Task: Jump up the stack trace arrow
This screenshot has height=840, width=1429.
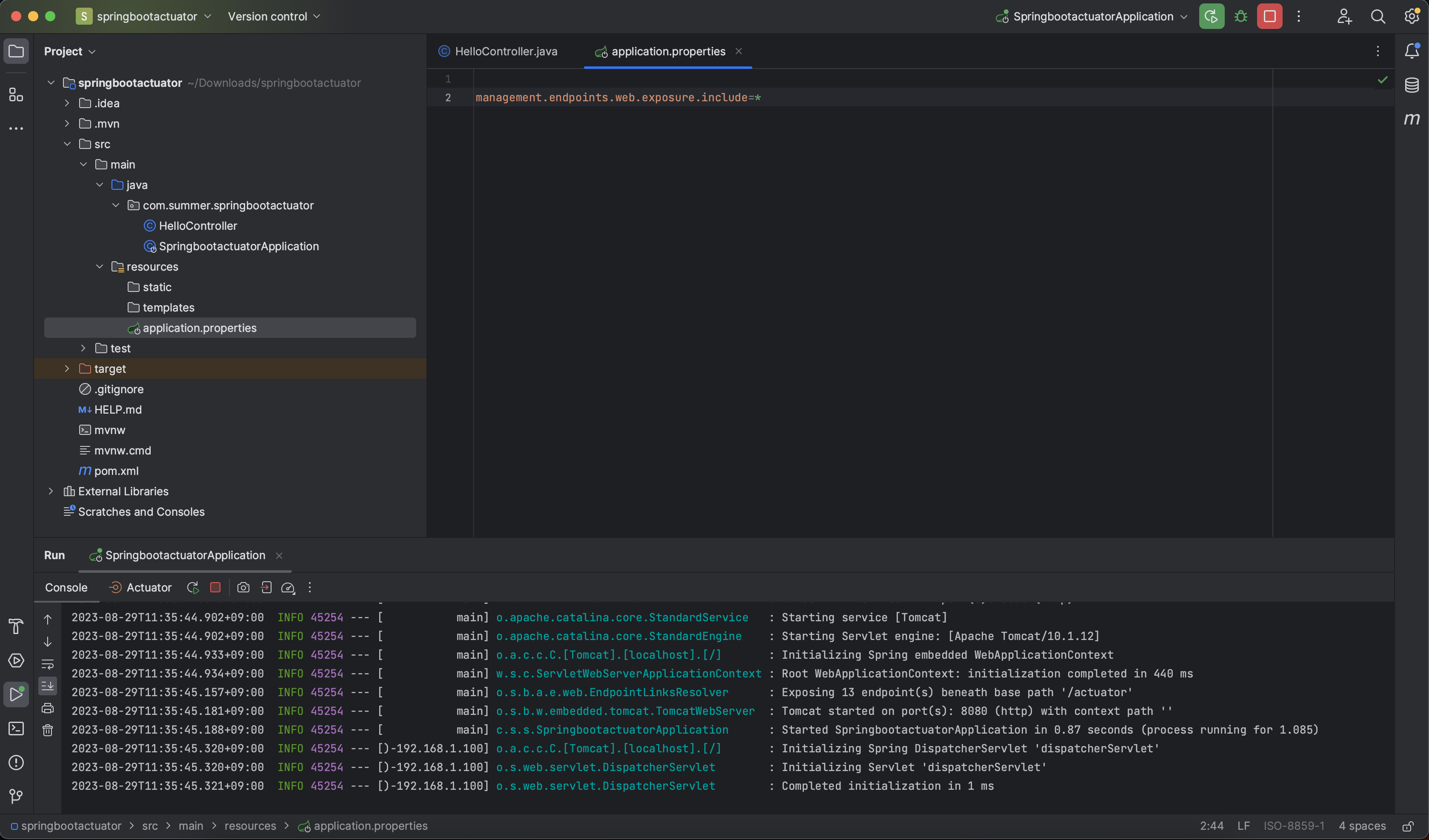Action: pos(48,620)
